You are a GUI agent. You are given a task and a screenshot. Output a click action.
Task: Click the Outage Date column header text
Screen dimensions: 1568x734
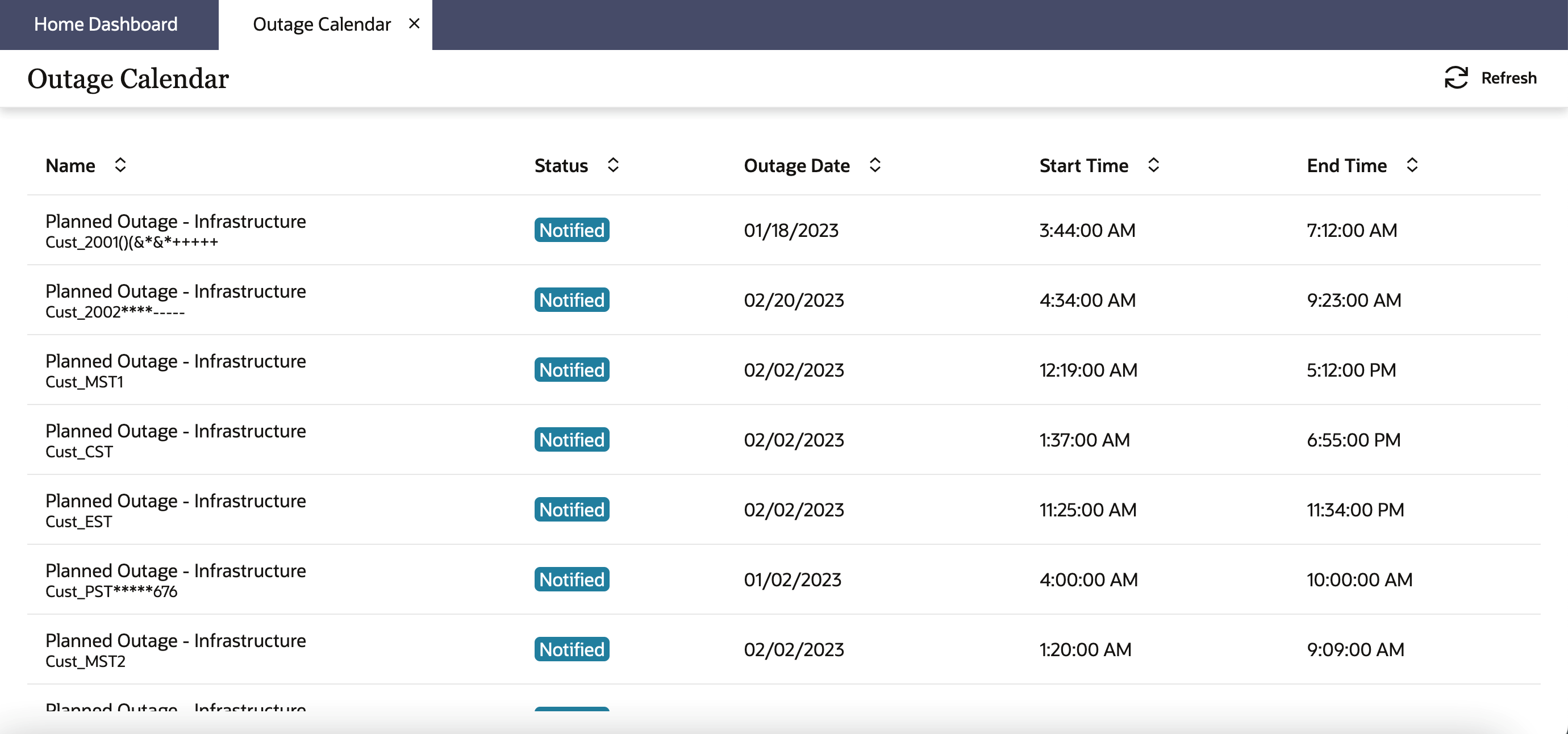[796, 165]
